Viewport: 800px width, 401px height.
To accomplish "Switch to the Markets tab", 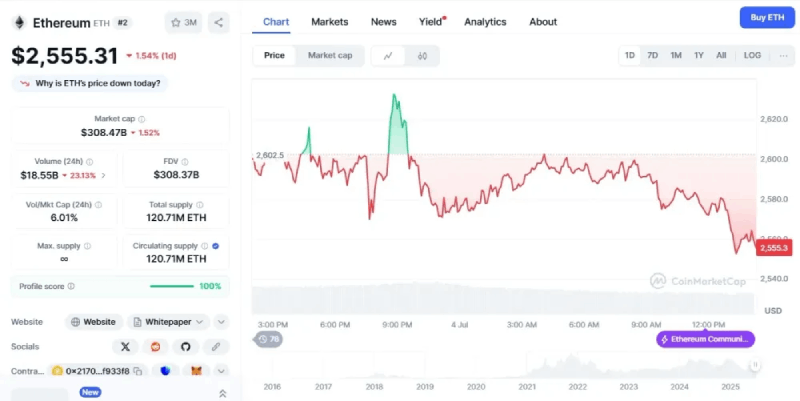I will (329, 22).
